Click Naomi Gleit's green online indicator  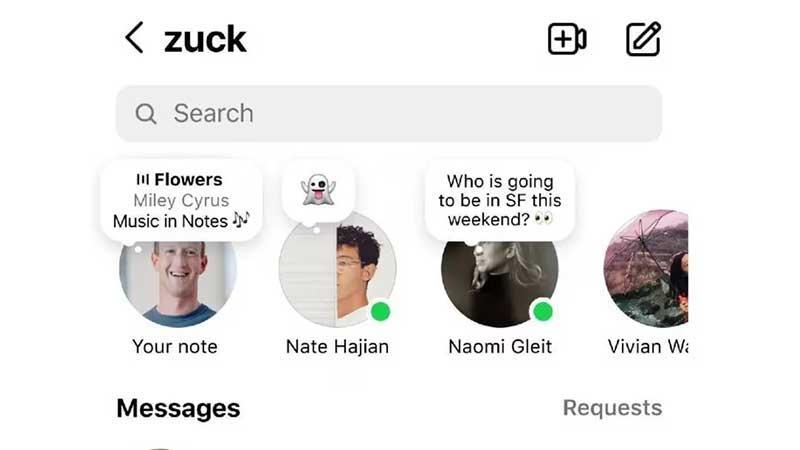tap(543, 312)
